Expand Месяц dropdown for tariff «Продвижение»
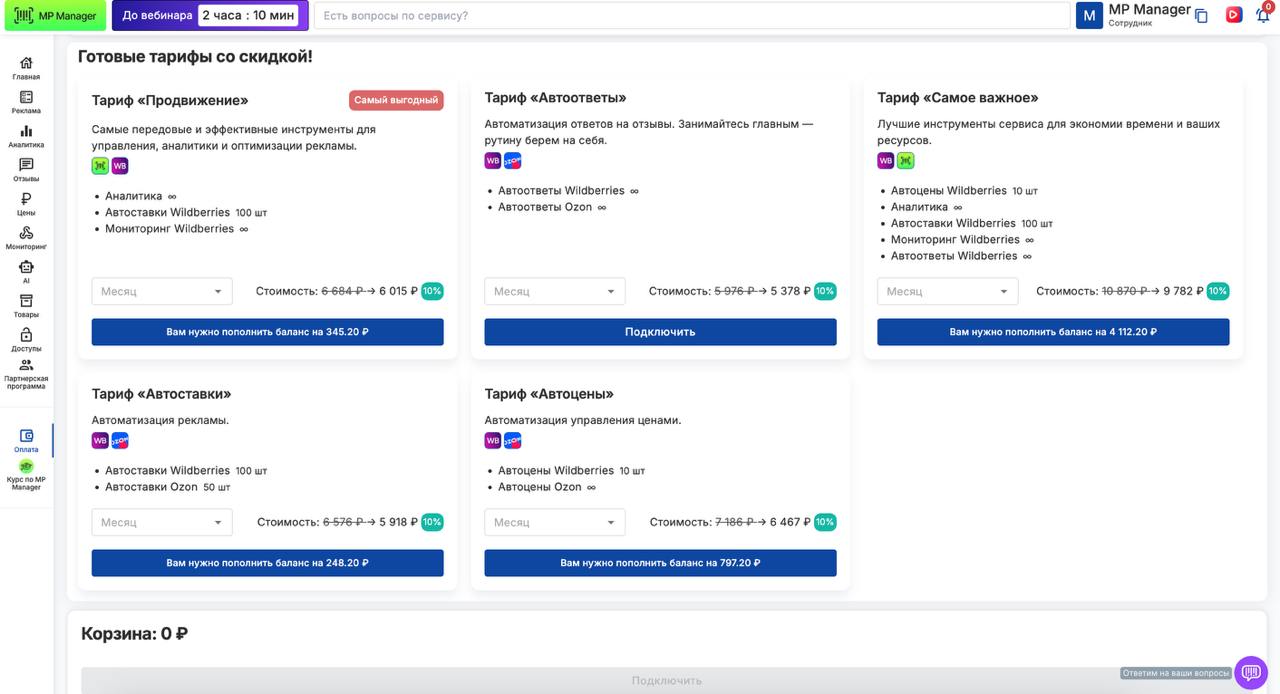The width and height of the screenshot is (1280, 694). (162, 291)
